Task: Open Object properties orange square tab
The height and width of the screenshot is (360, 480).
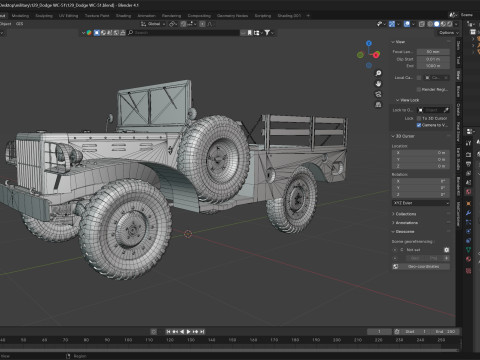Action: pos(468,203)
